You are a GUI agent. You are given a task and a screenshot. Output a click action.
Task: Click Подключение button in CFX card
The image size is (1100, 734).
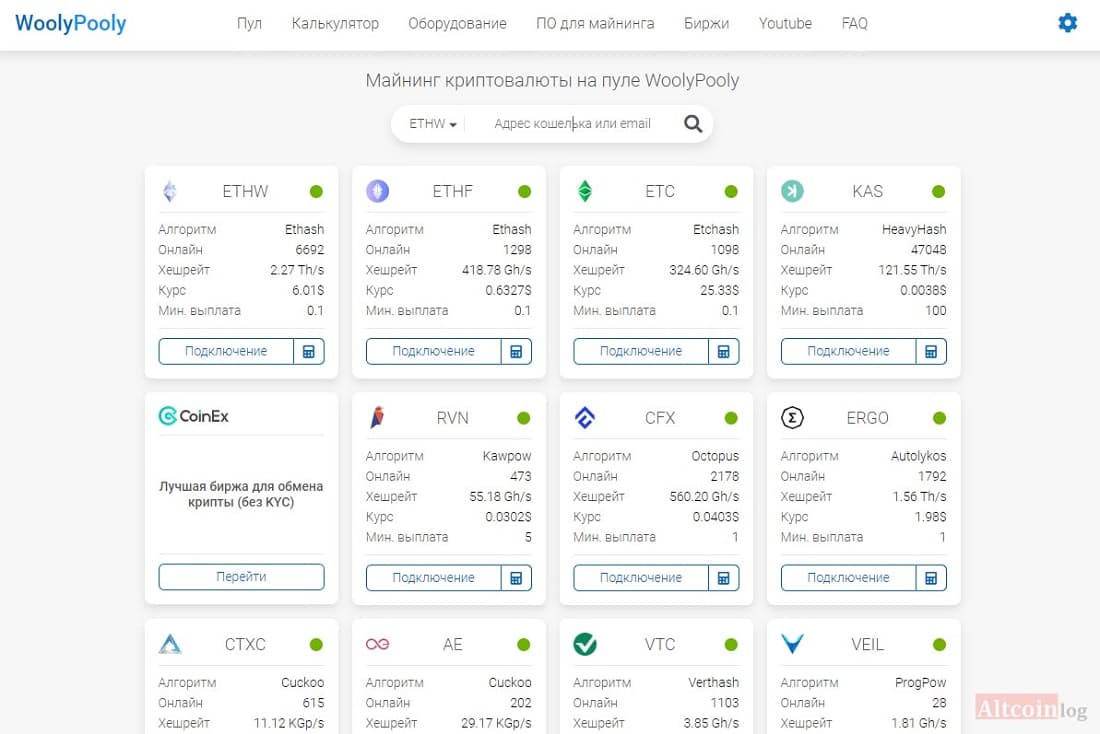click(x=640, y=578)
